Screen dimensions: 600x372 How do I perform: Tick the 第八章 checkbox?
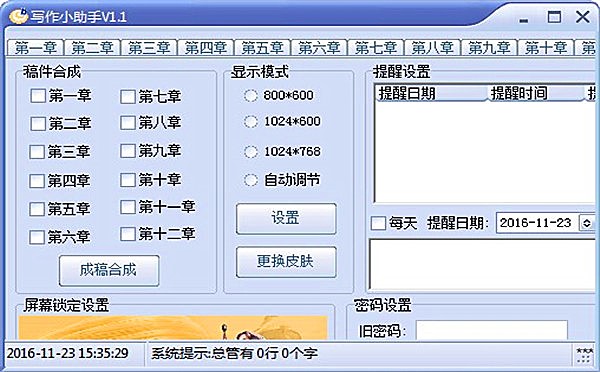pos(127,123)
